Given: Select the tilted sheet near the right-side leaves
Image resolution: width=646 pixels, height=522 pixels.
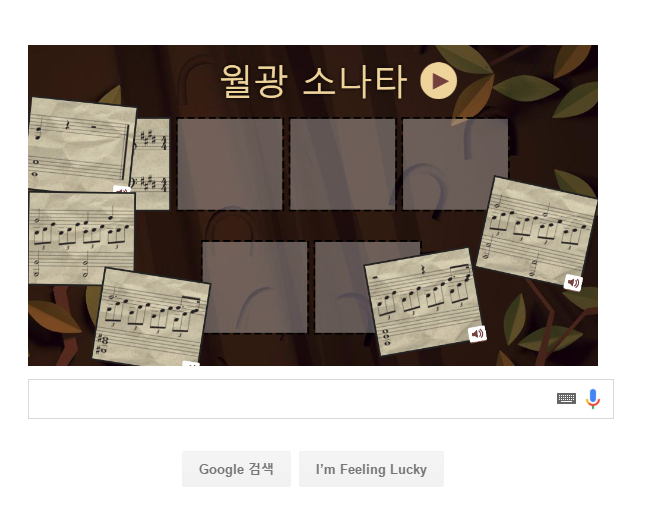Looking at the screenshot, I should (x=537, y=232).
